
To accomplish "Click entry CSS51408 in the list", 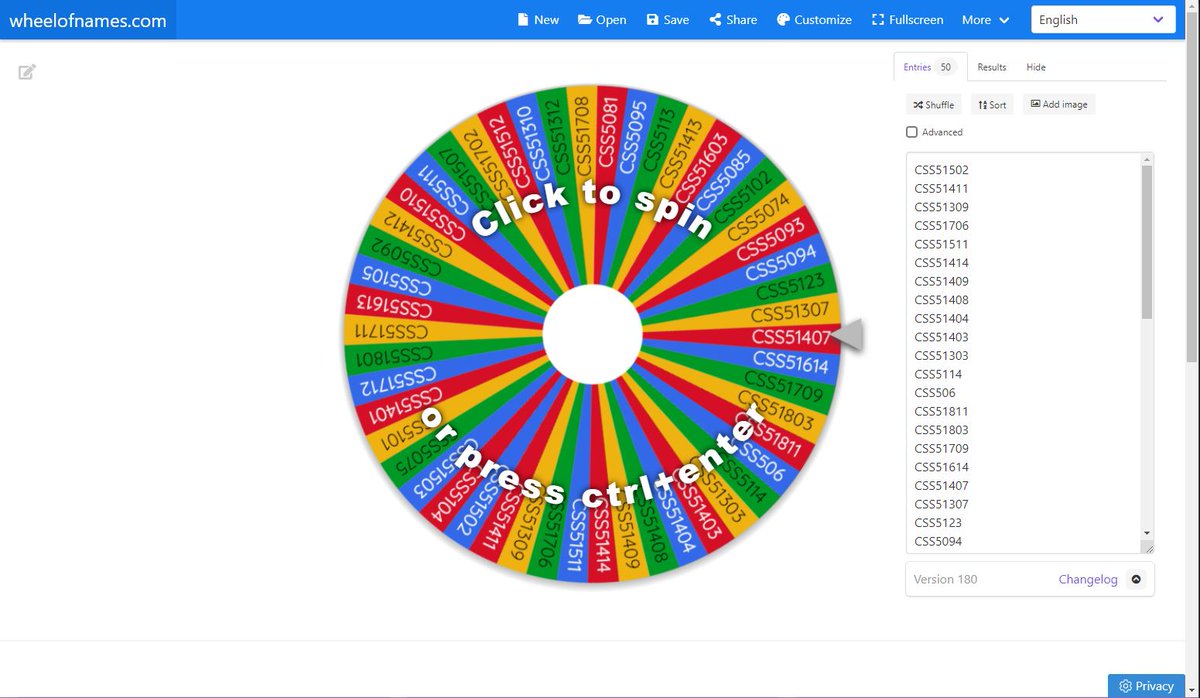I will [941, 300].
